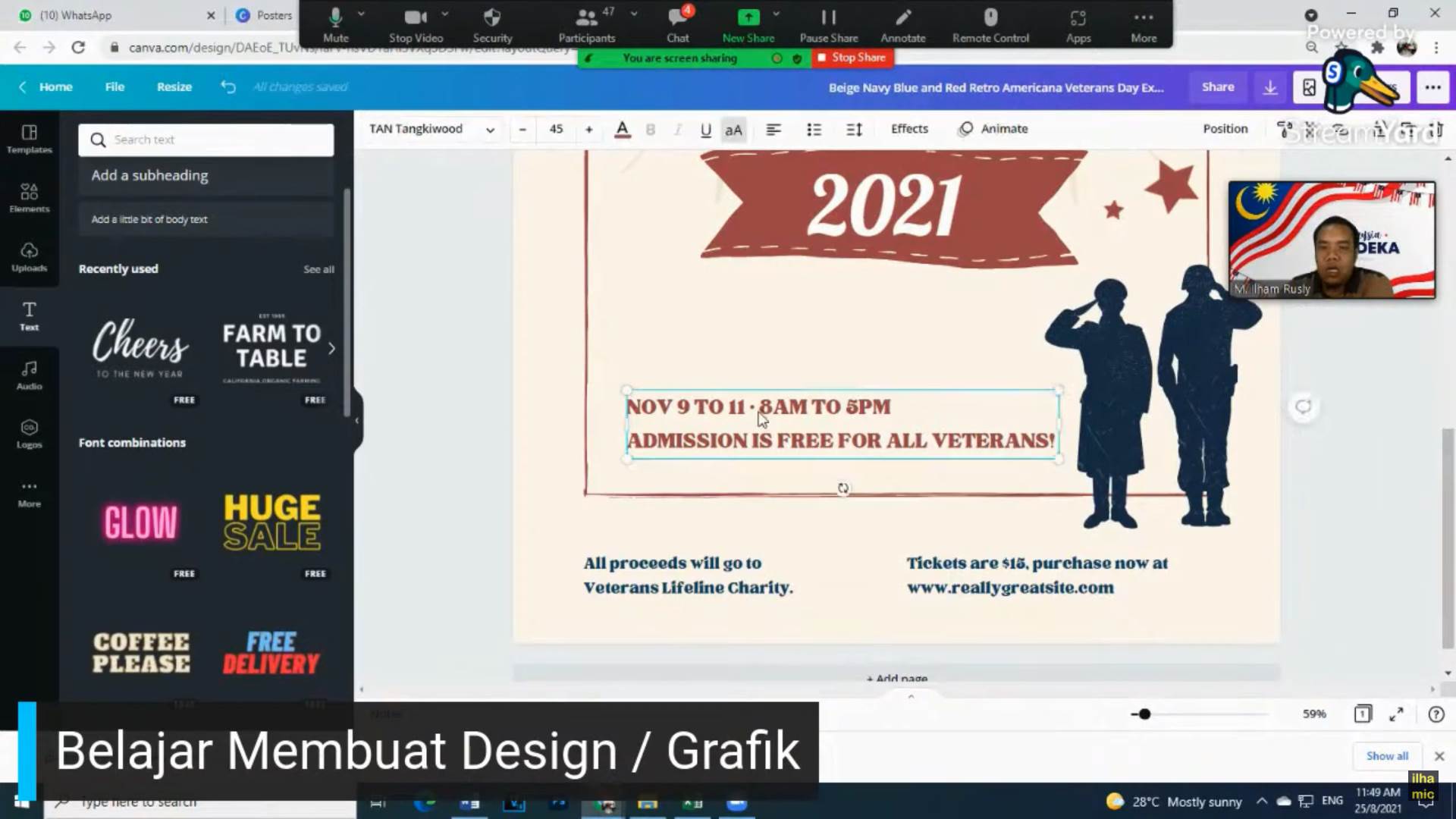Toggle italic formatting
The height and width of the screenshot is (819, 1456).
pos(677,130)
